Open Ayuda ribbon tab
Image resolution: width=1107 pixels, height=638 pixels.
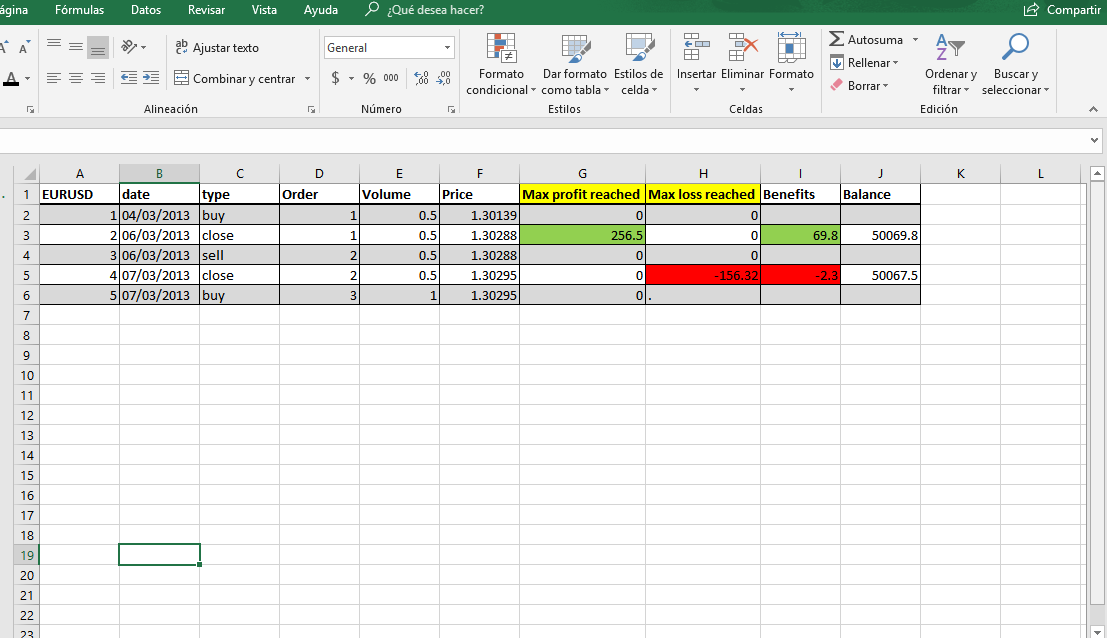pyautogui.click(x=321, y=10)
